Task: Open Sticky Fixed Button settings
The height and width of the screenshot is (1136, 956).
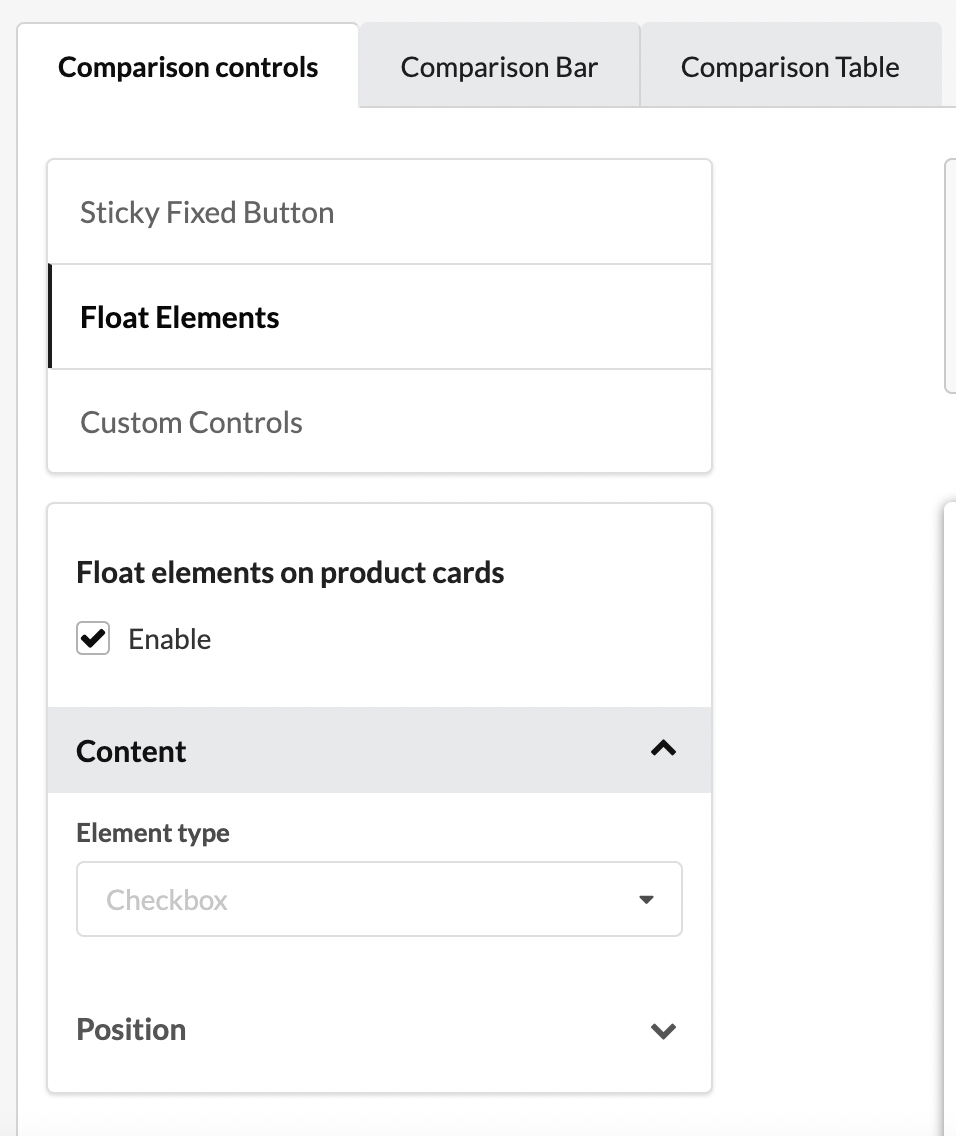Action: [207, 213]
